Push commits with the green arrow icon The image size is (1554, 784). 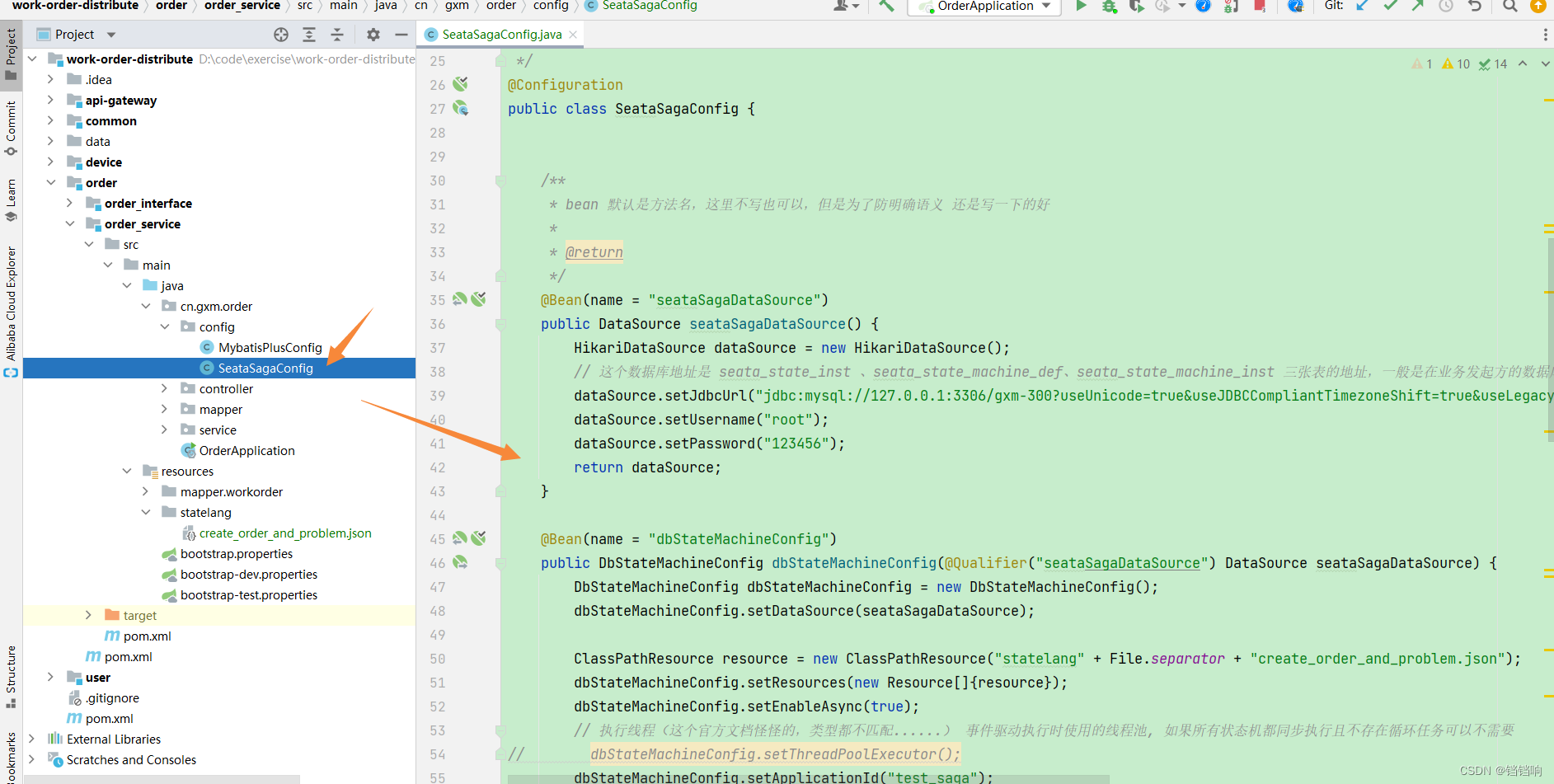(x=1418, y=6)
